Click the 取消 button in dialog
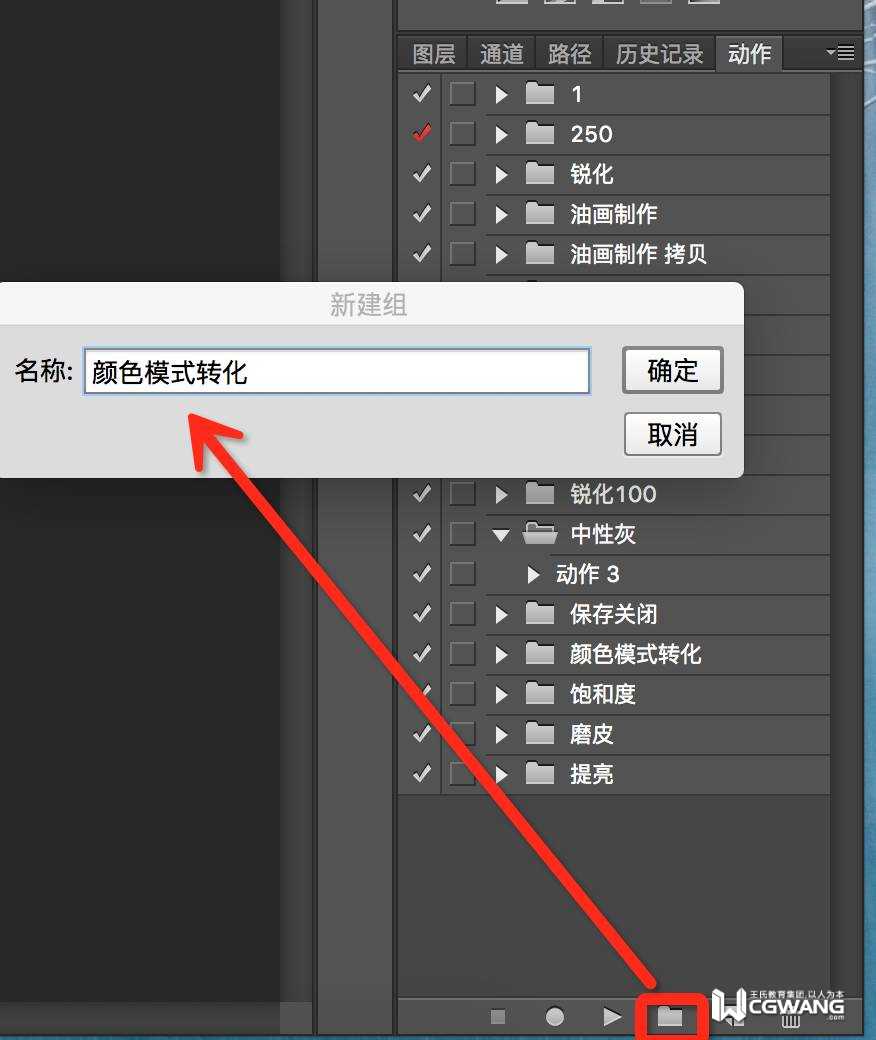876x1040 pixels. (672, 434)
